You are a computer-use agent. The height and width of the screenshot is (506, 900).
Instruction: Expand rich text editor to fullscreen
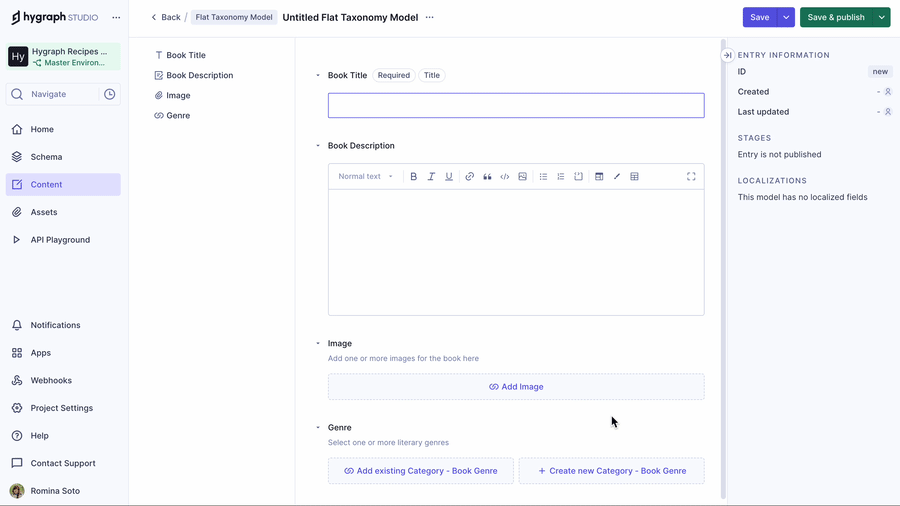(691, 177)
